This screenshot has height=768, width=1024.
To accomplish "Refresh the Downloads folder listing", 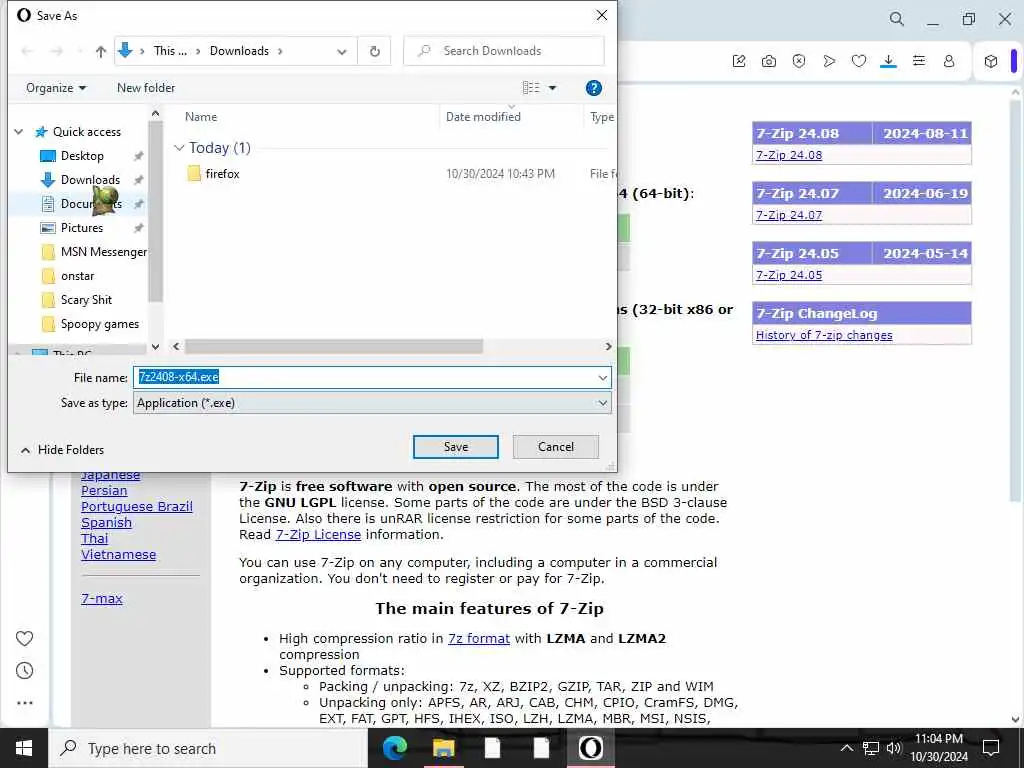I will point(375,51).
